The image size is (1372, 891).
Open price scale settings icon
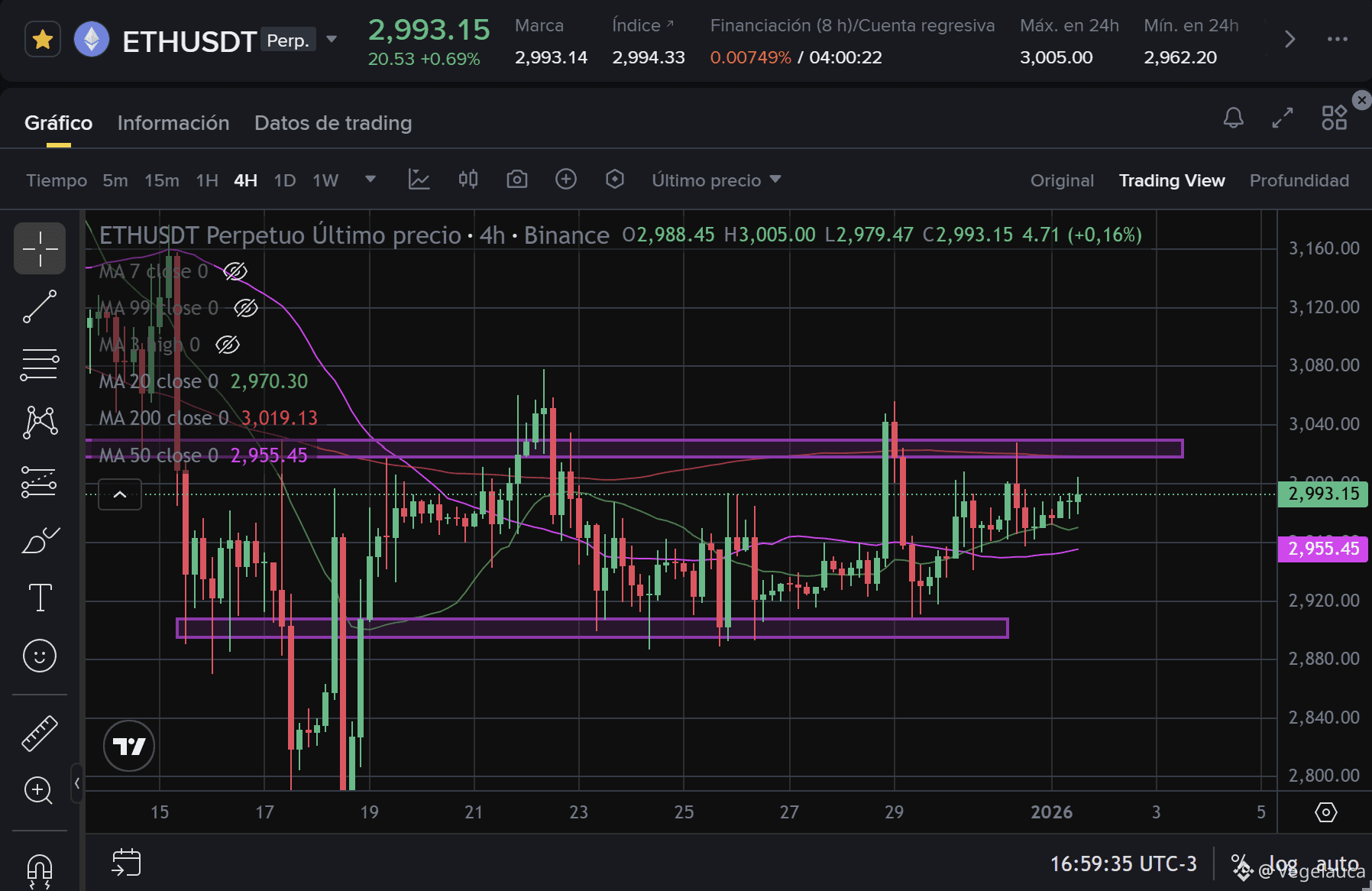[x=1325, y=812]
